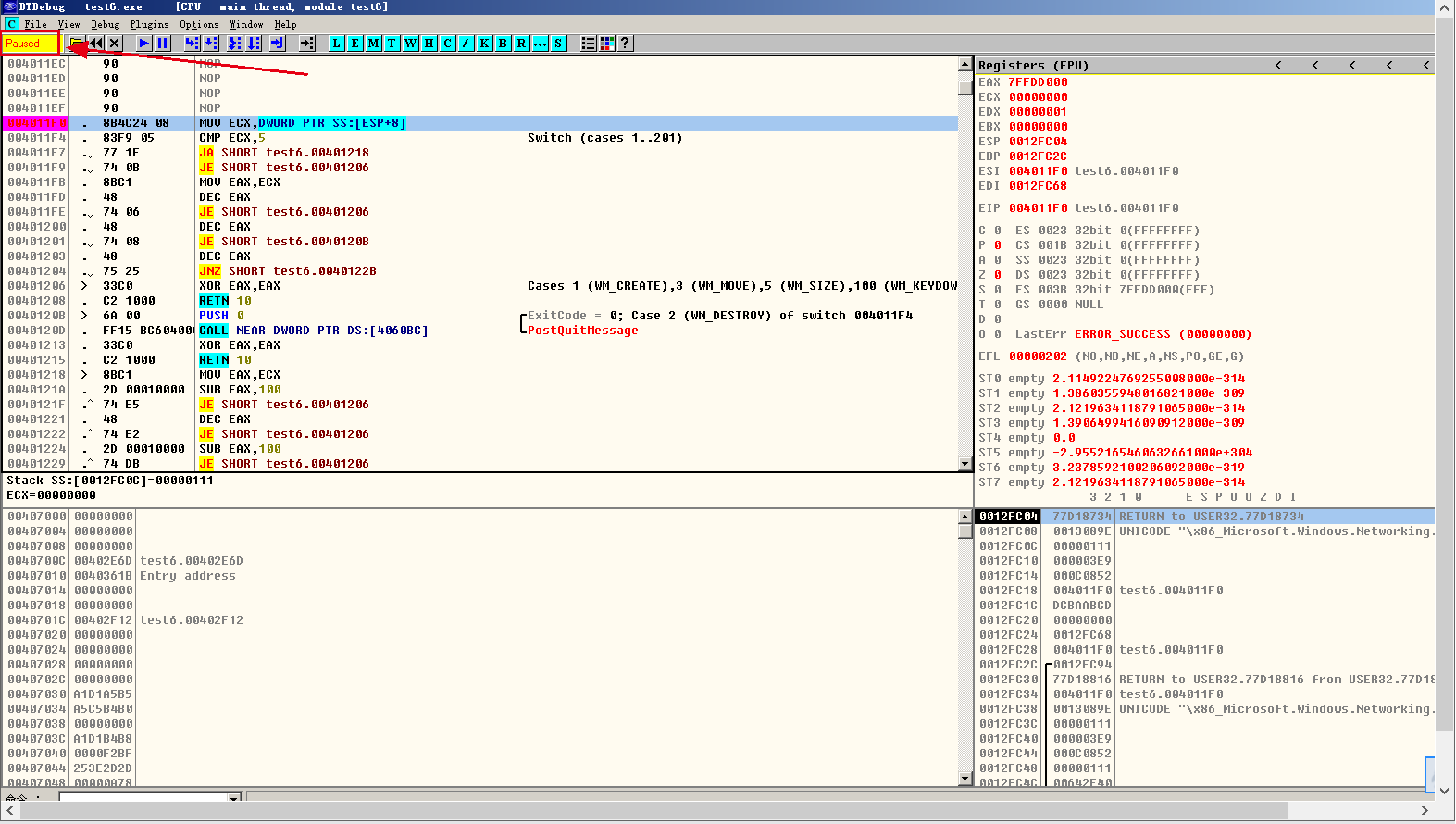Toggle sign flag S value
1456x824 pixels.
pyautogui.click(x=998, y=290)
